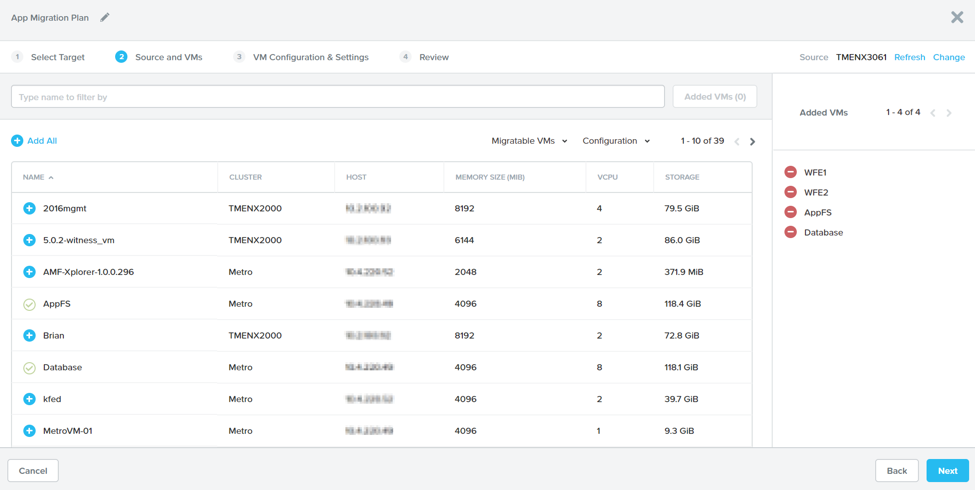Go to Review step
This screenshot has width=975, height=490.
tap(425, 57)
